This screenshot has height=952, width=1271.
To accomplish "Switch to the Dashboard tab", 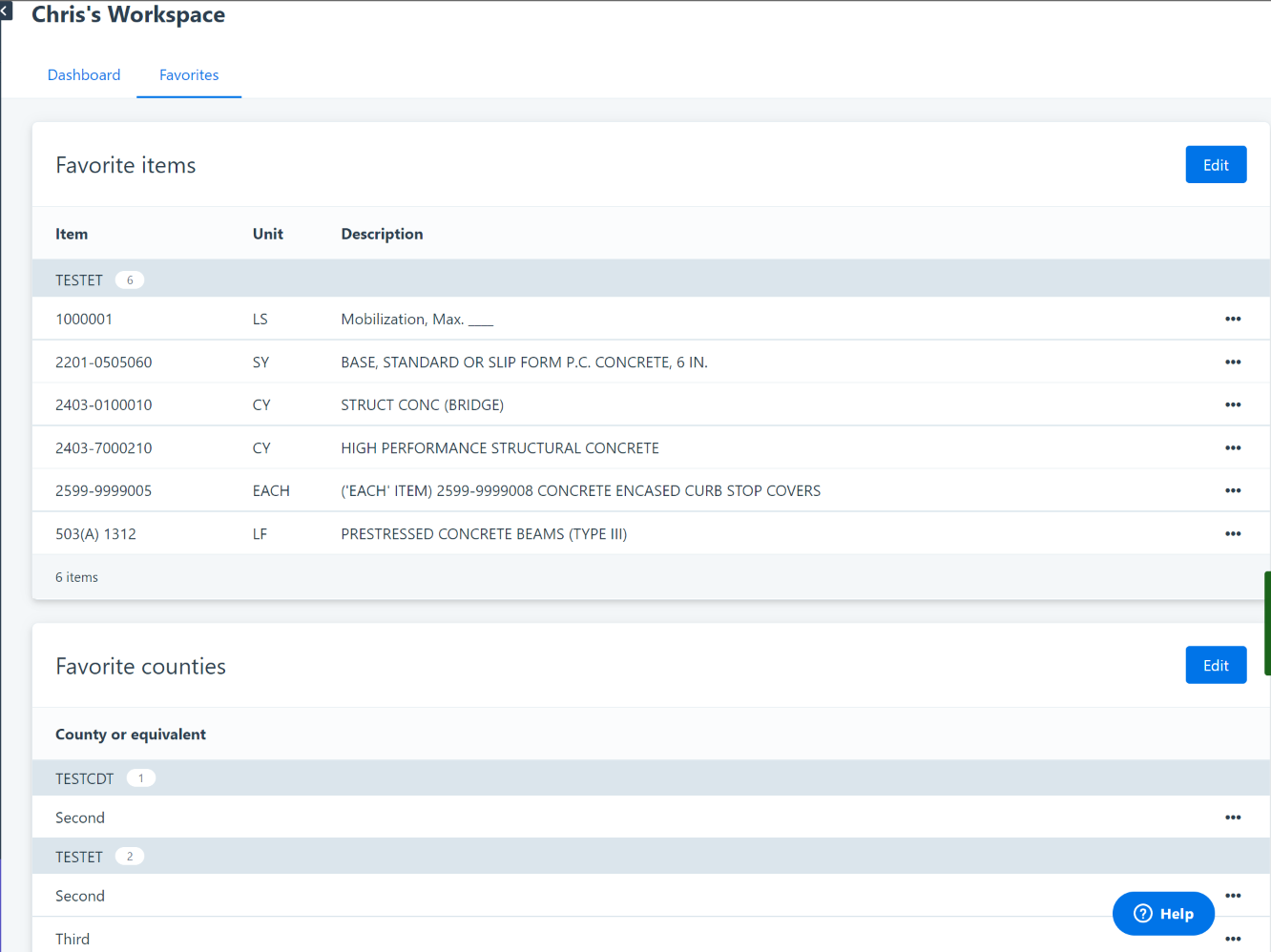I will [84, 75].
